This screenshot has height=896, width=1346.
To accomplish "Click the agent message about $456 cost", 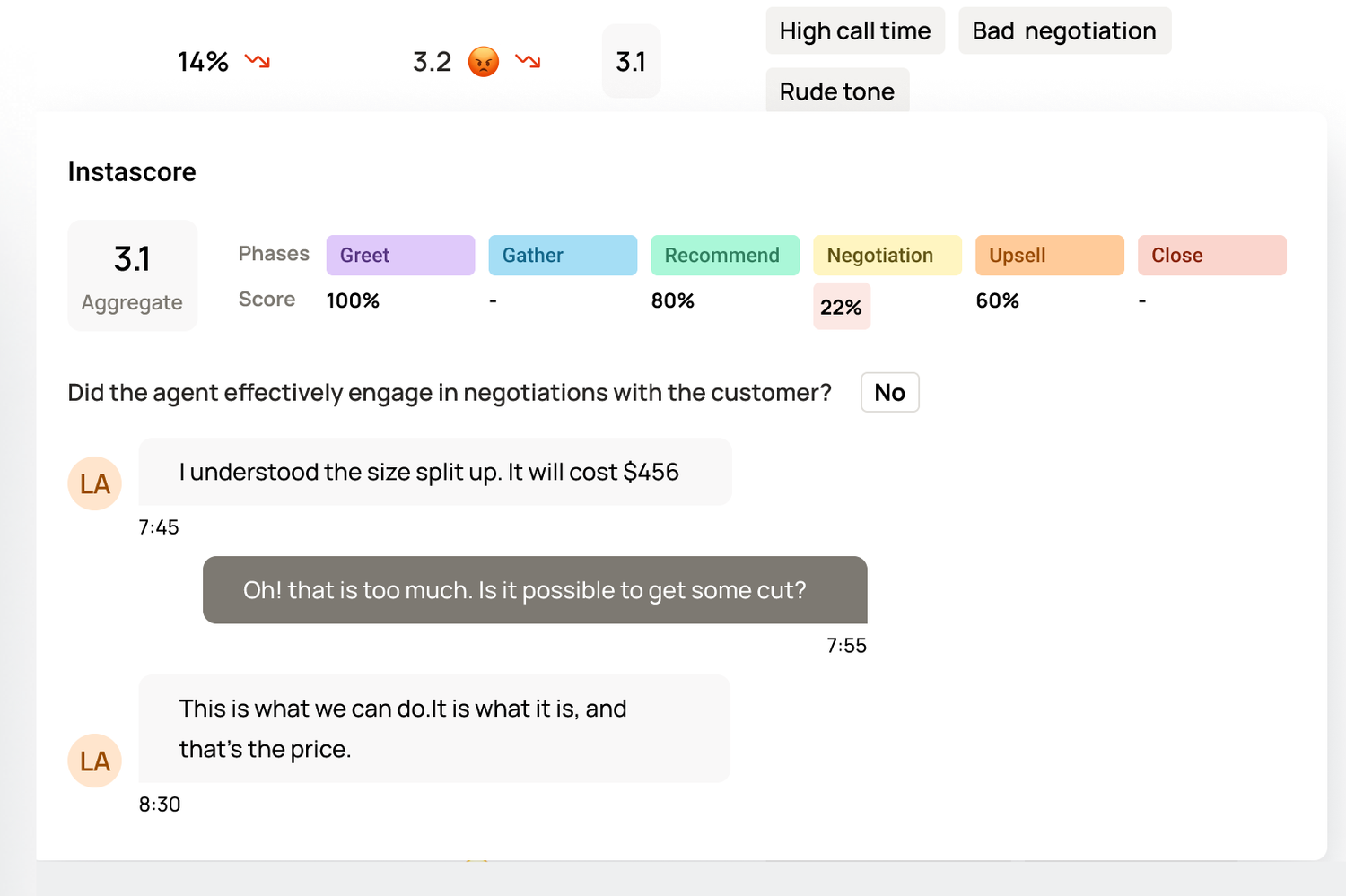I will point(434,472).
